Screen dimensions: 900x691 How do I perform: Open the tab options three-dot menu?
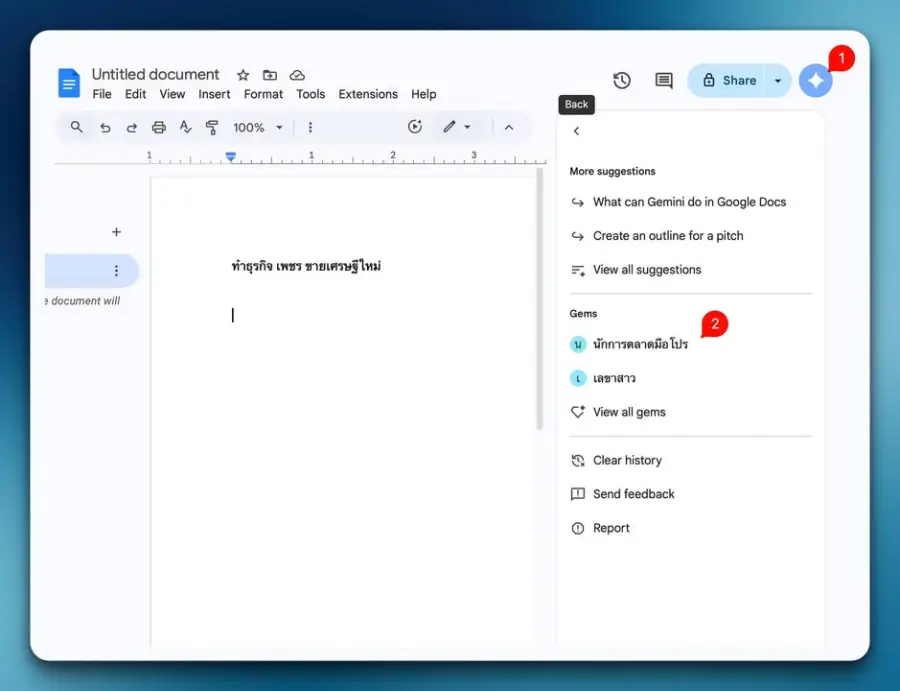pyautogui.click(x=117, y=271)
